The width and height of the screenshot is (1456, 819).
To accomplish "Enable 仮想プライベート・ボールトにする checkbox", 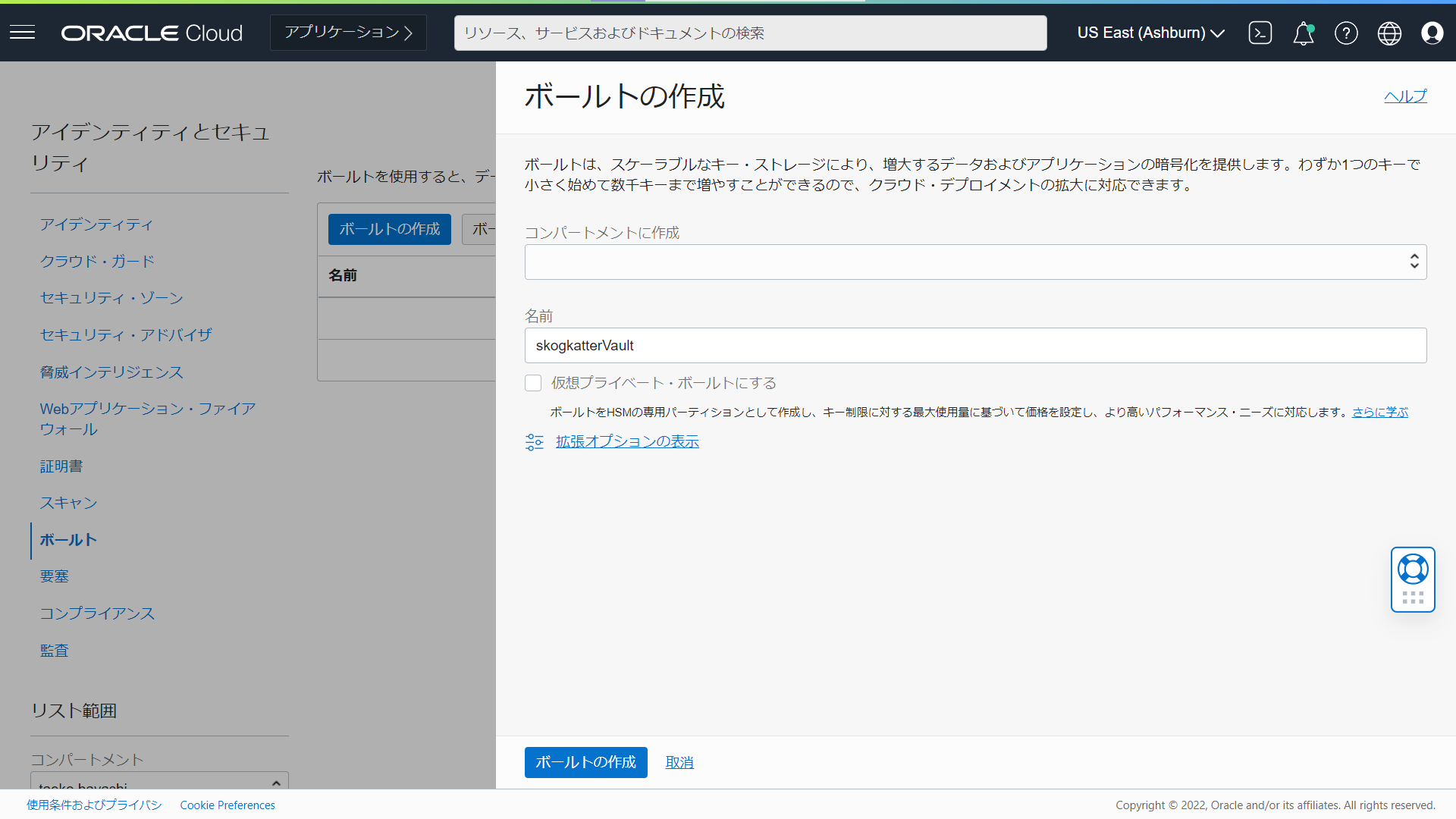I will (x=533, y=383).
